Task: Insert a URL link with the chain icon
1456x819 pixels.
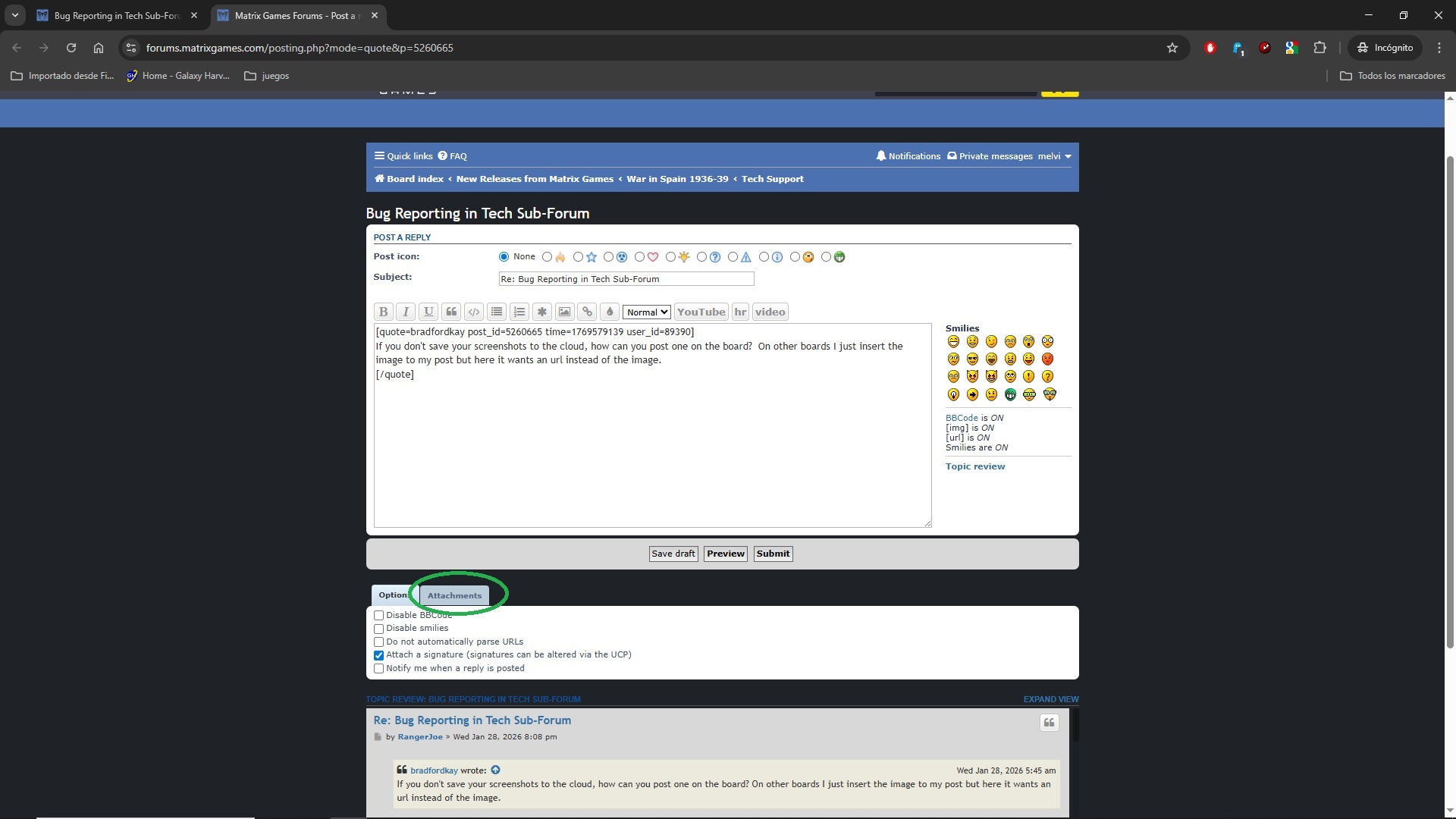Action: point(588,312)
